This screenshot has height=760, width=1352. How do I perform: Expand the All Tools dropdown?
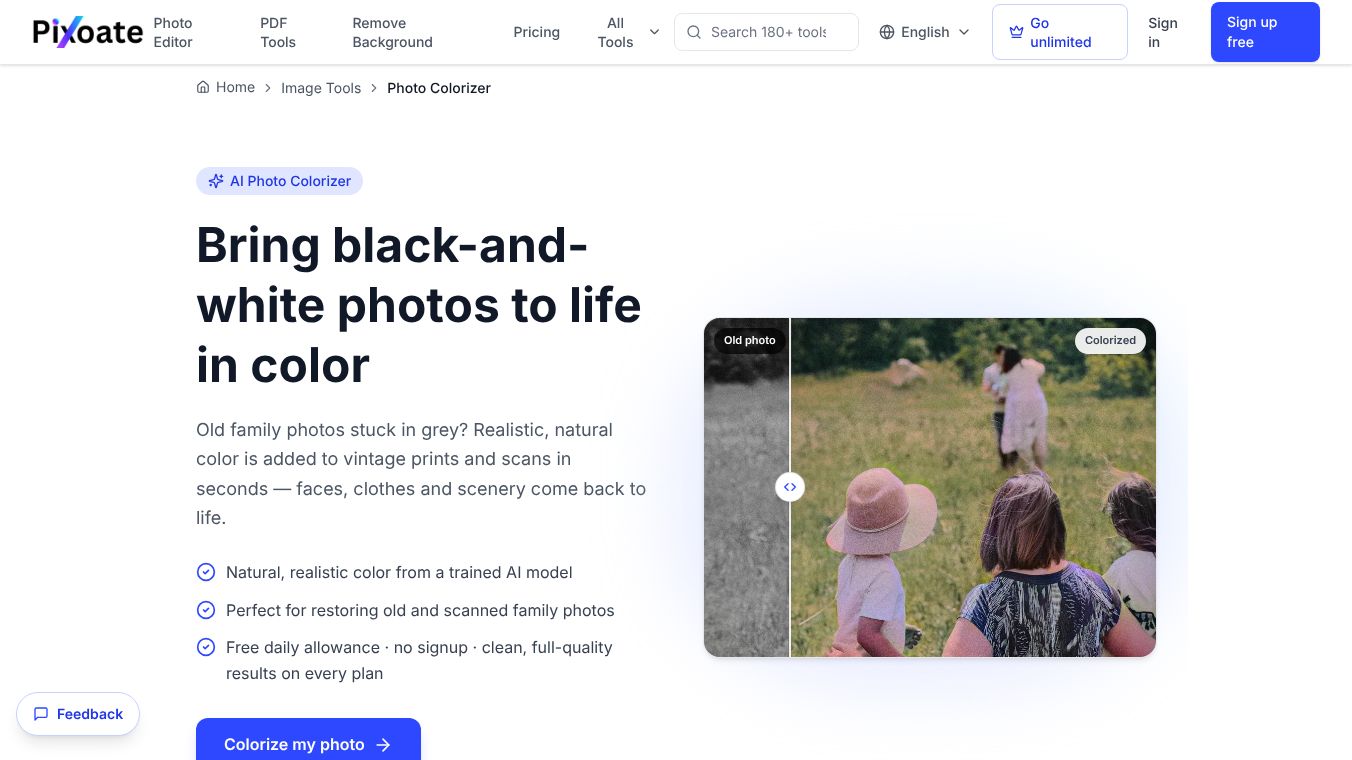[628, 32]
